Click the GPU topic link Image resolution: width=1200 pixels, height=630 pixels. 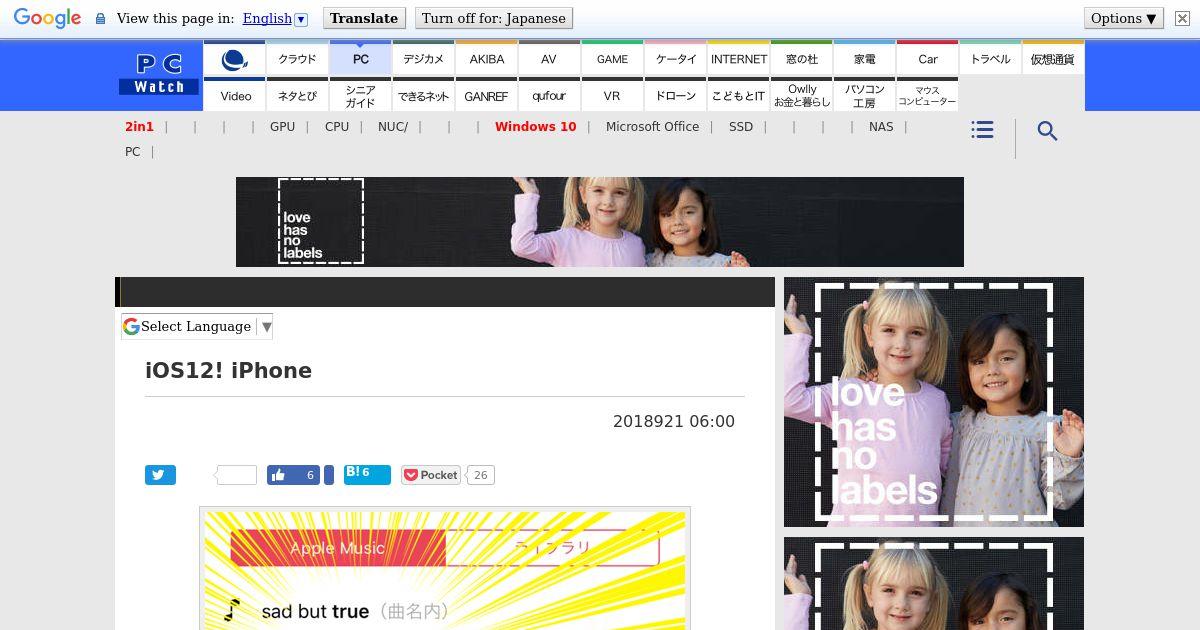click(x=282, y=127)
